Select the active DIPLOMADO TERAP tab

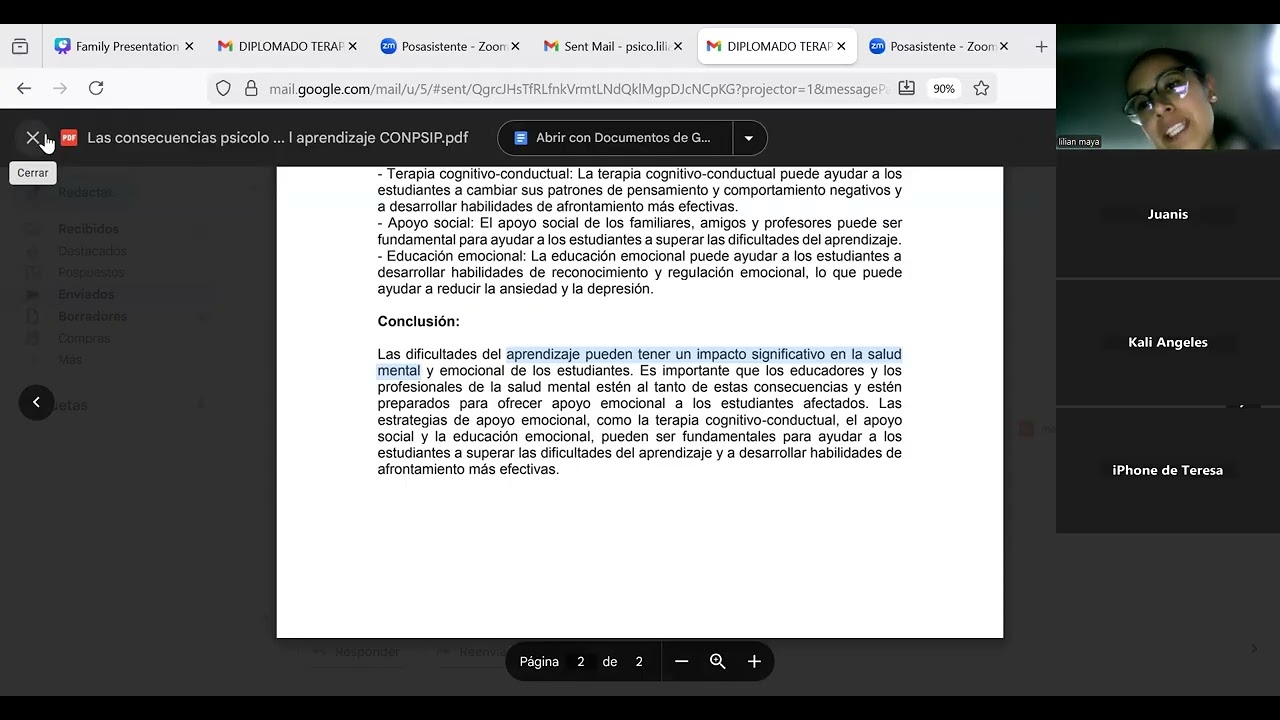coord(777,46)
